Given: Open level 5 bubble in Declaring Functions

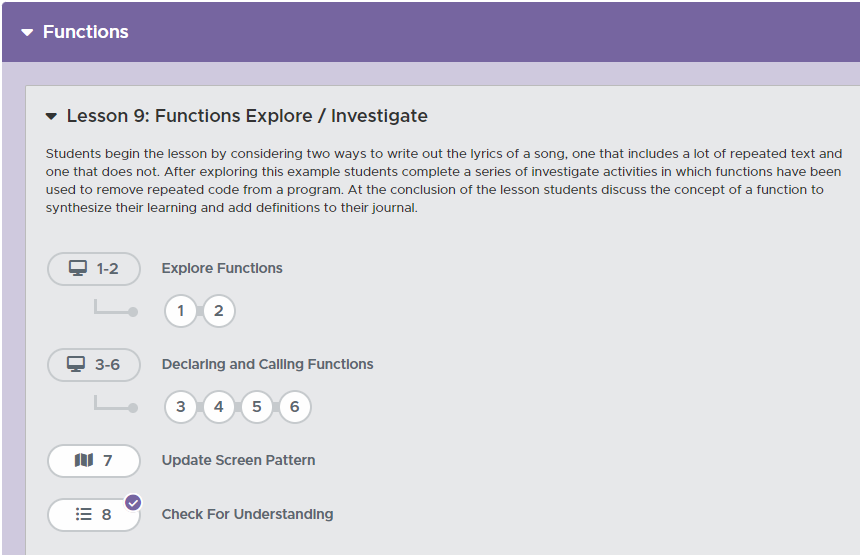Looking at the screenshot, I should 257,407.
